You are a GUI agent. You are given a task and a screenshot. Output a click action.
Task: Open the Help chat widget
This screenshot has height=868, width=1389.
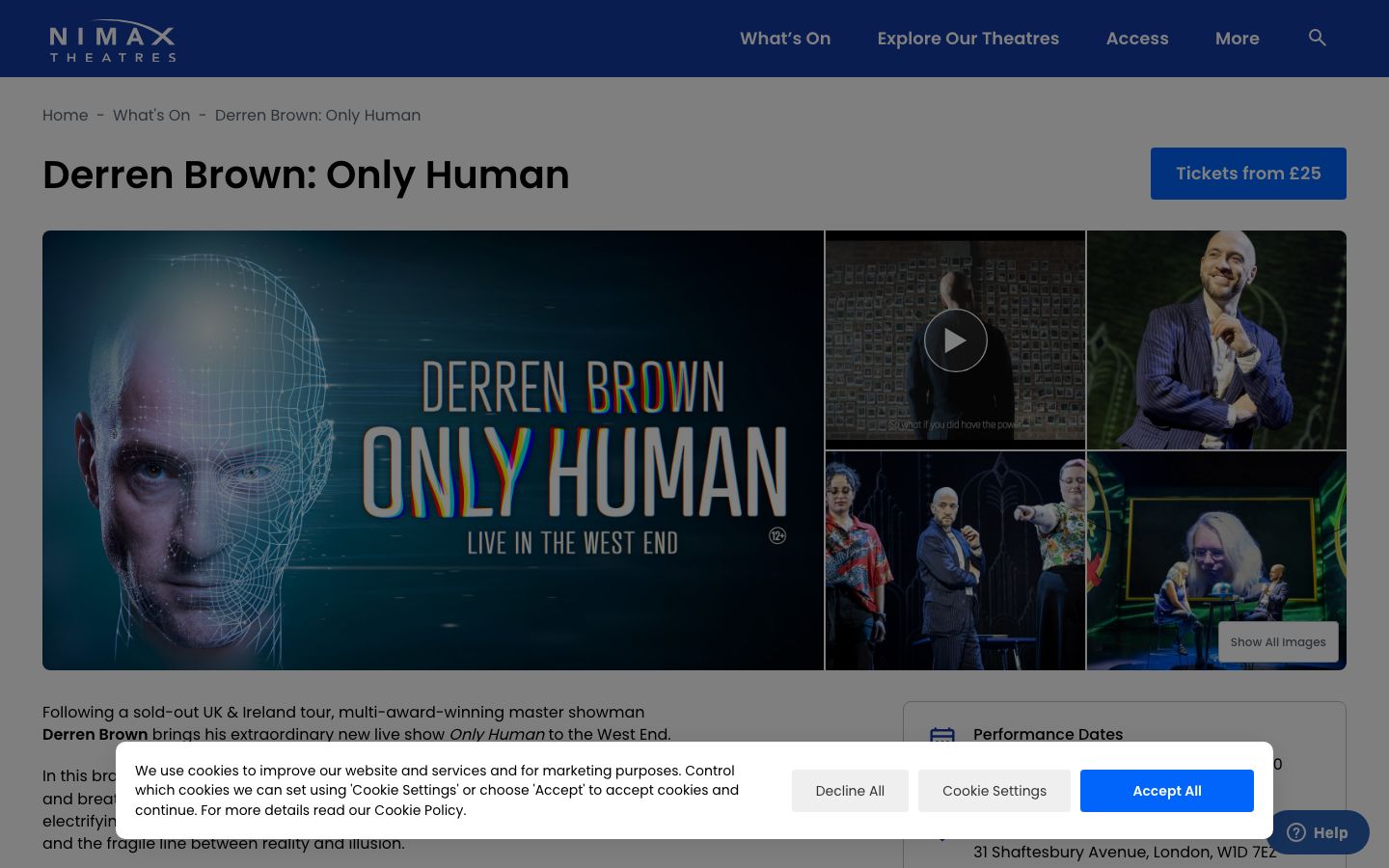click(x=1318, y=832)
